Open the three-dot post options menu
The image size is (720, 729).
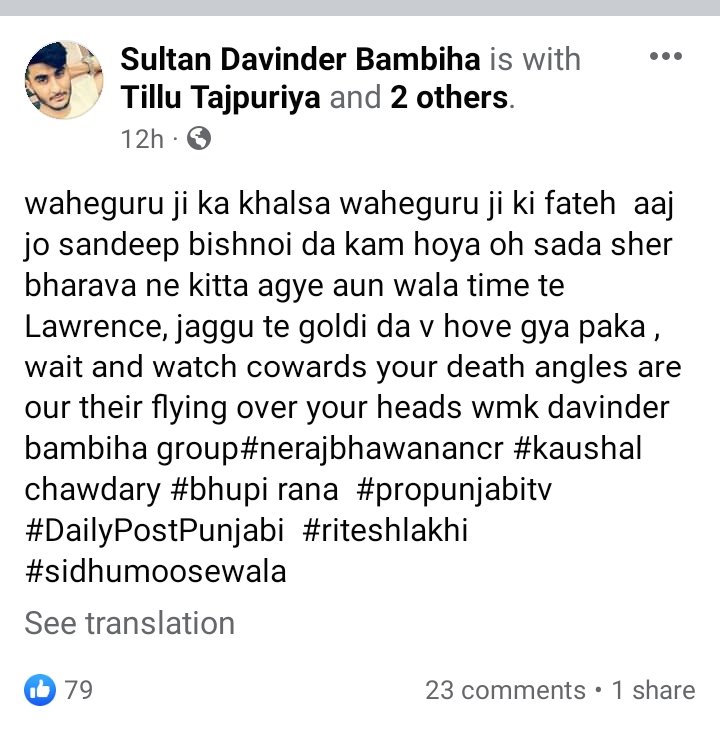click(666, 56)
